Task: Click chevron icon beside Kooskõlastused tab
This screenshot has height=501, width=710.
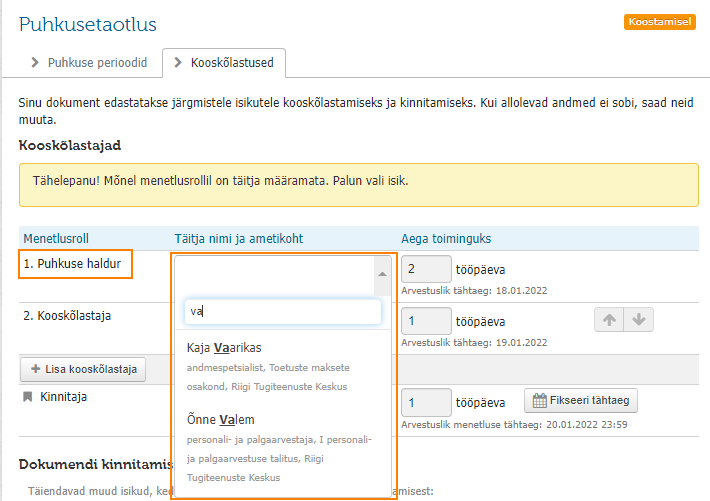Action: (x=178, y=62)
